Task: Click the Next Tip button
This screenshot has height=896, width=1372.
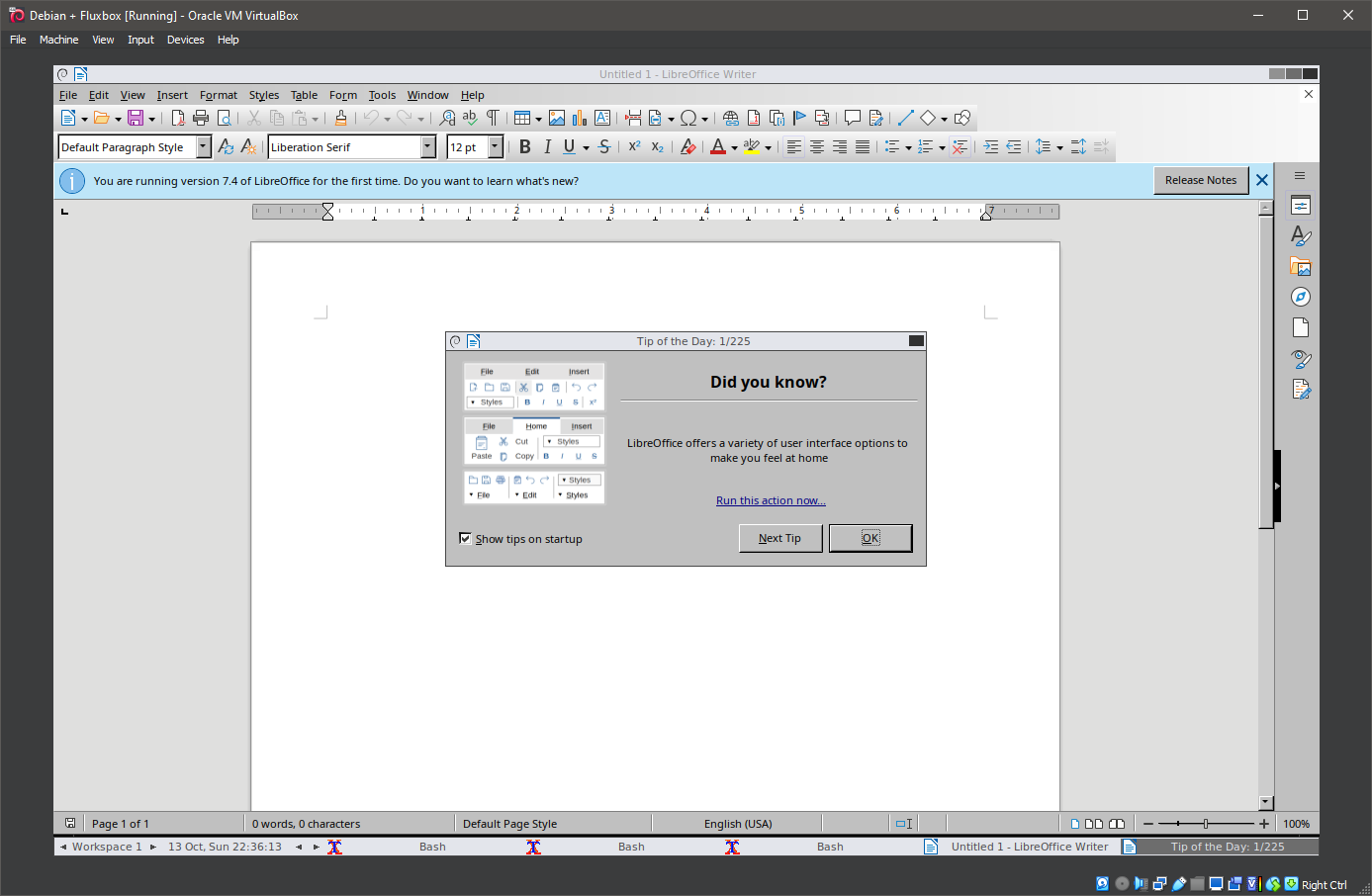Action: pyautogui.click(x=779, y=538)
